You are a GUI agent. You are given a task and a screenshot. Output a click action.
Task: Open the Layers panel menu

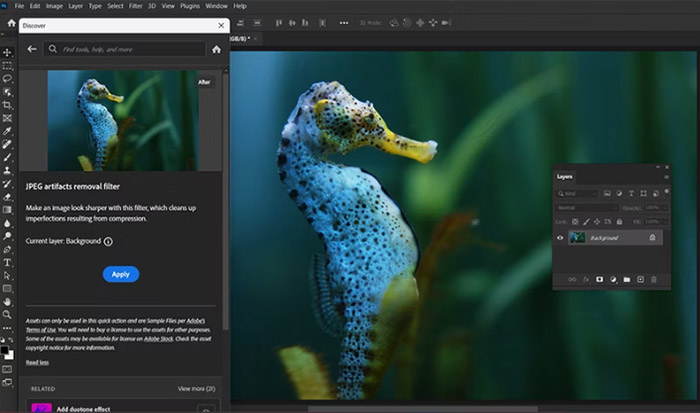(x=666, y=177)
